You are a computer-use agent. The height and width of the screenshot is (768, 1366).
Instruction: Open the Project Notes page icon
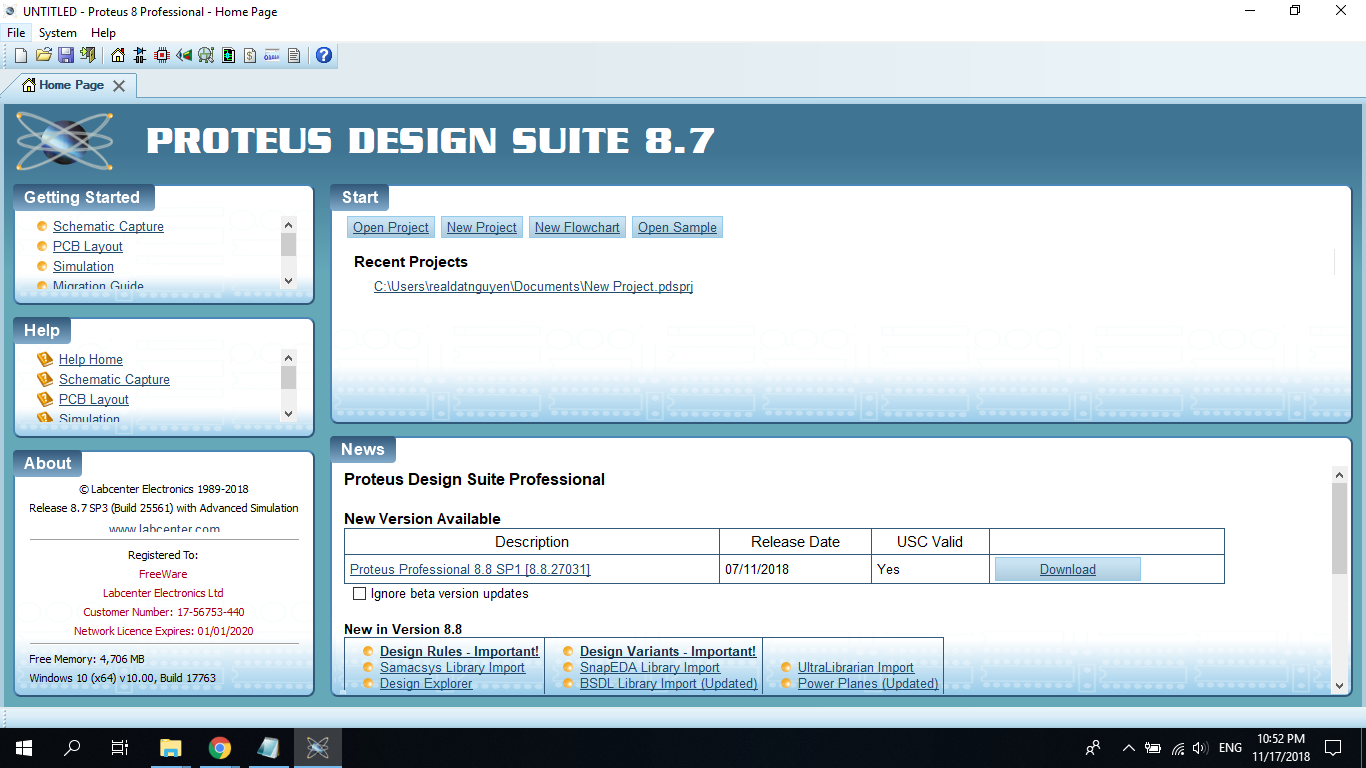pos(294,55)
